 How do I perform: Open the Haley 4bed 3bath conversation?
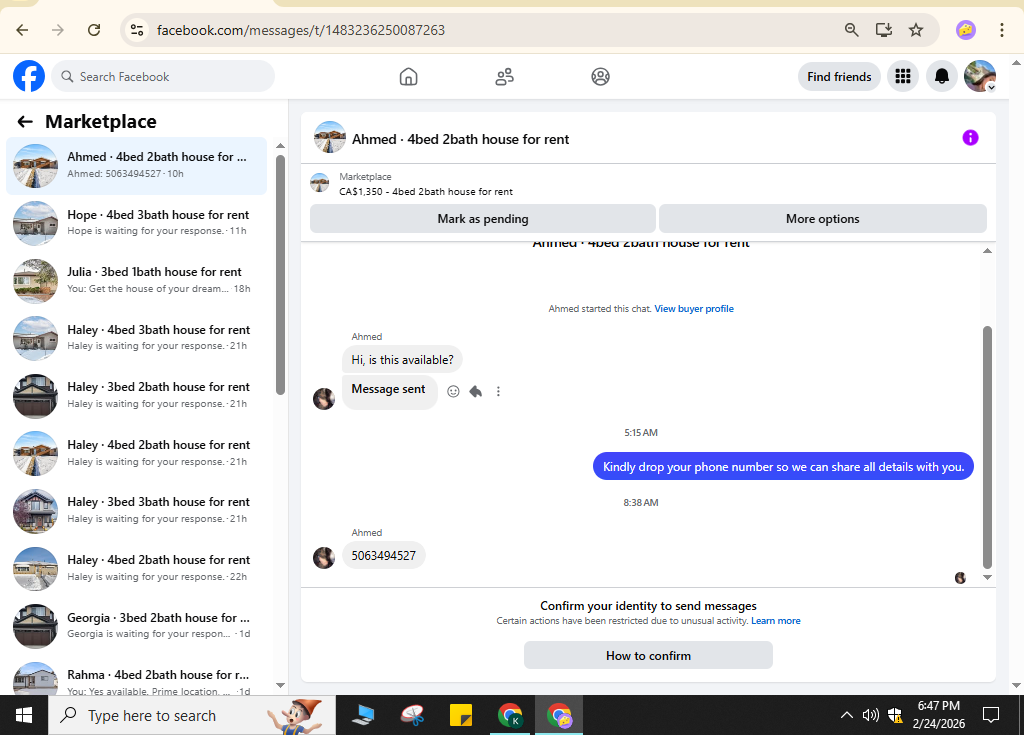(x=136, y=338)
